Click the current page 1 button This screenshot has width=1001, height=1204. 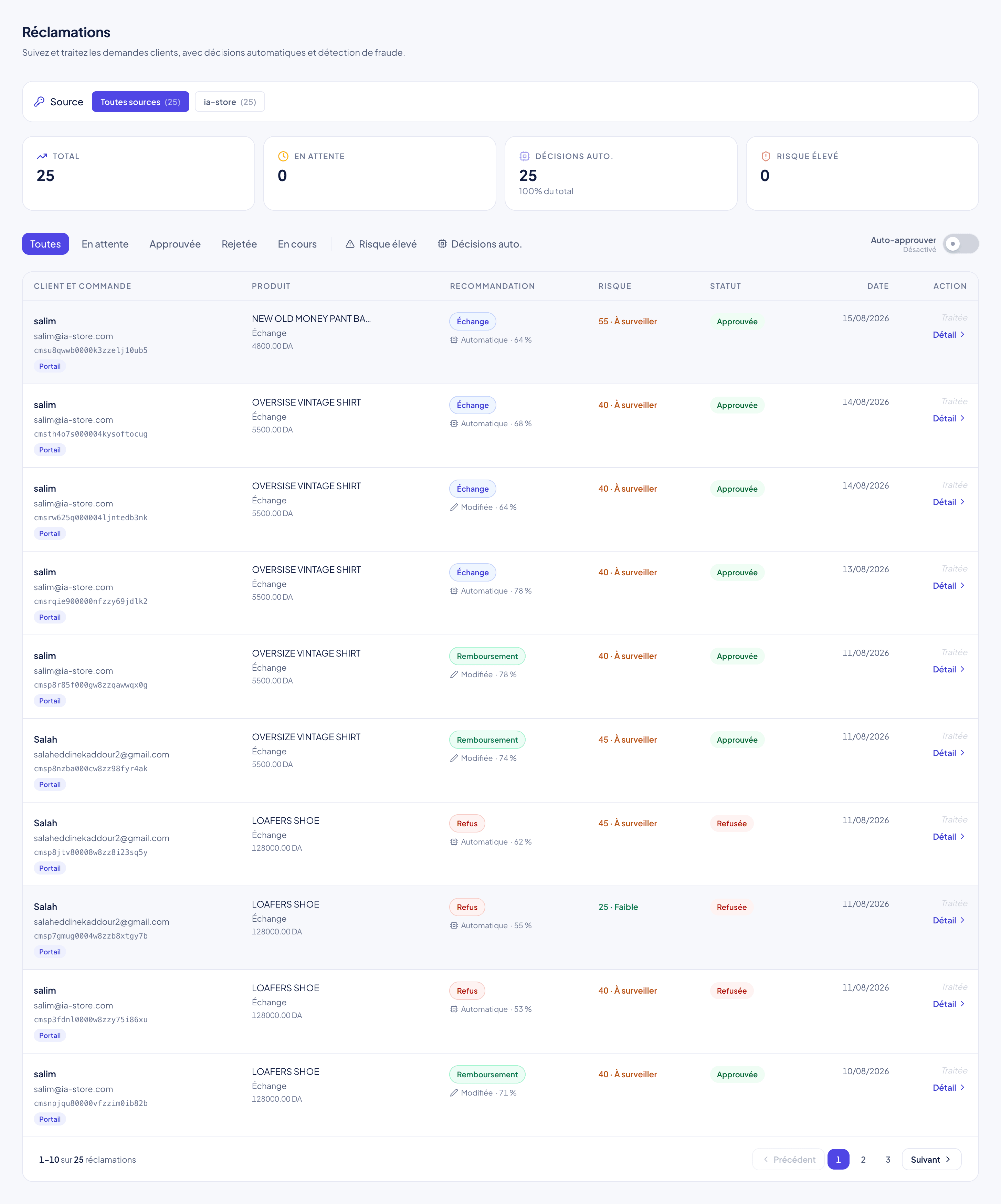(838, 1159)
